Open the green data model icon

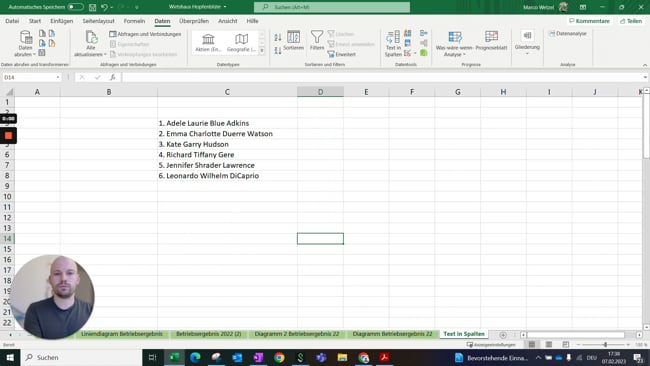coord(423,53)
